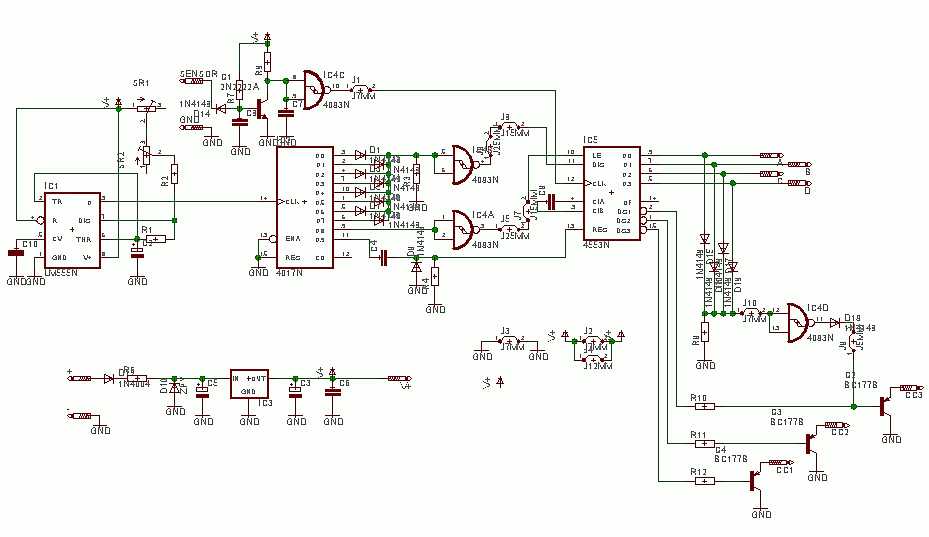The image size is (929, 537).
Task: Click resistor R2 beside SR2
Action: click(x=174, y=176)
